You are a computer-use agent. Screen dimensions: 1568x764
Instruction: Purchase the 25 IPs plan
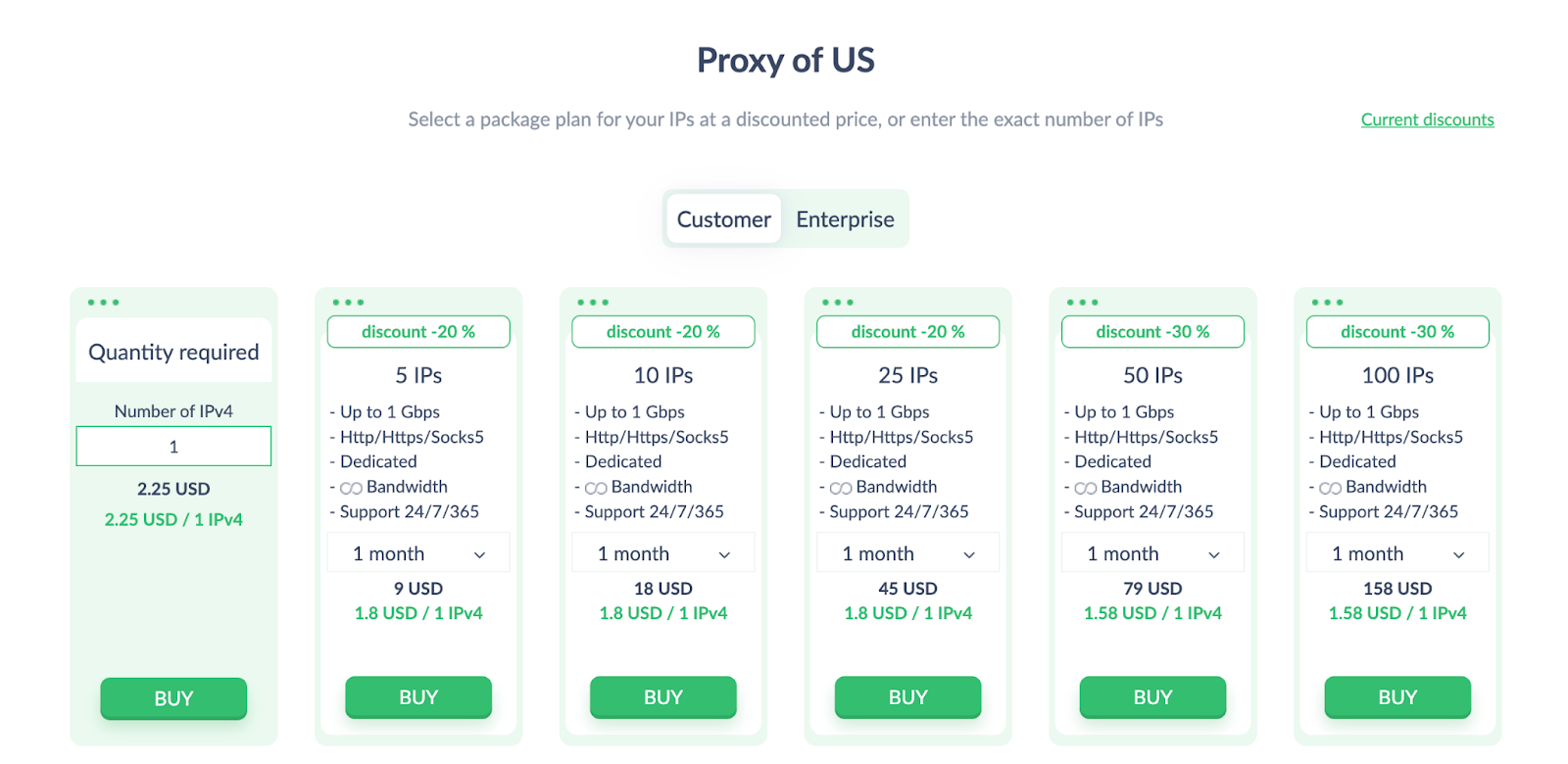[907, 697]
